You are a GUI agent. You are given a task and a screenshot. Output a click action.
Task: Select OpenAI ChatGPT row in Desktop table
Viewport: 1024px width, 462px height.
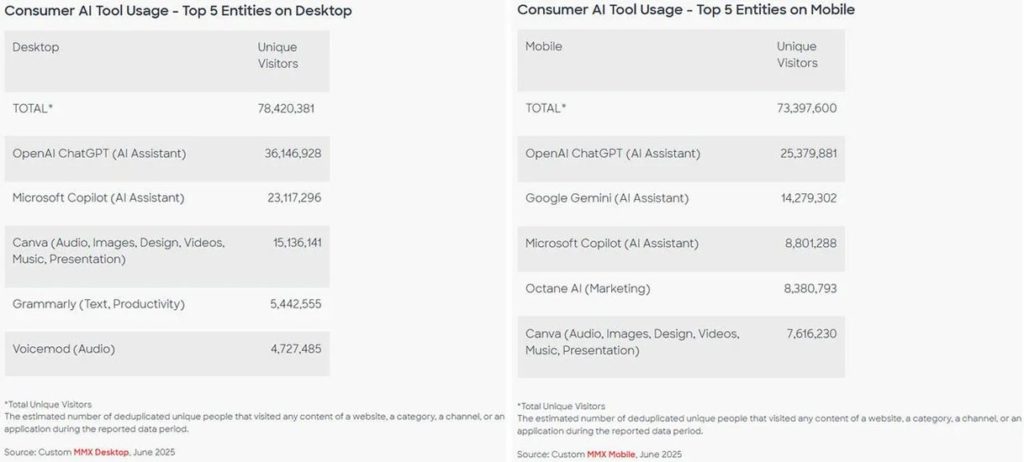[x=99, y=153]
